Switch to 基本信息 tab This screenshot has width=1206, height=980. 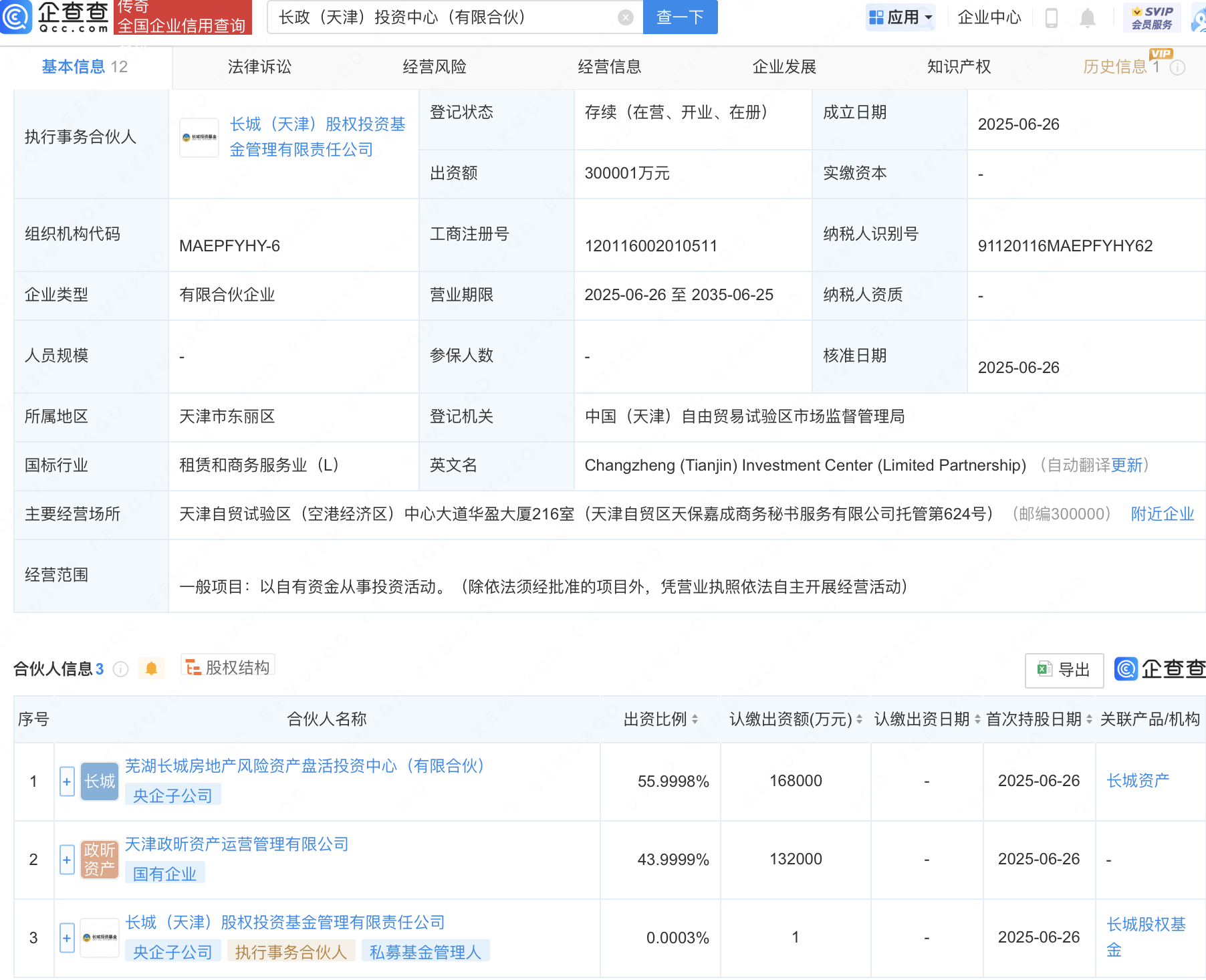[x=85, y=67]
